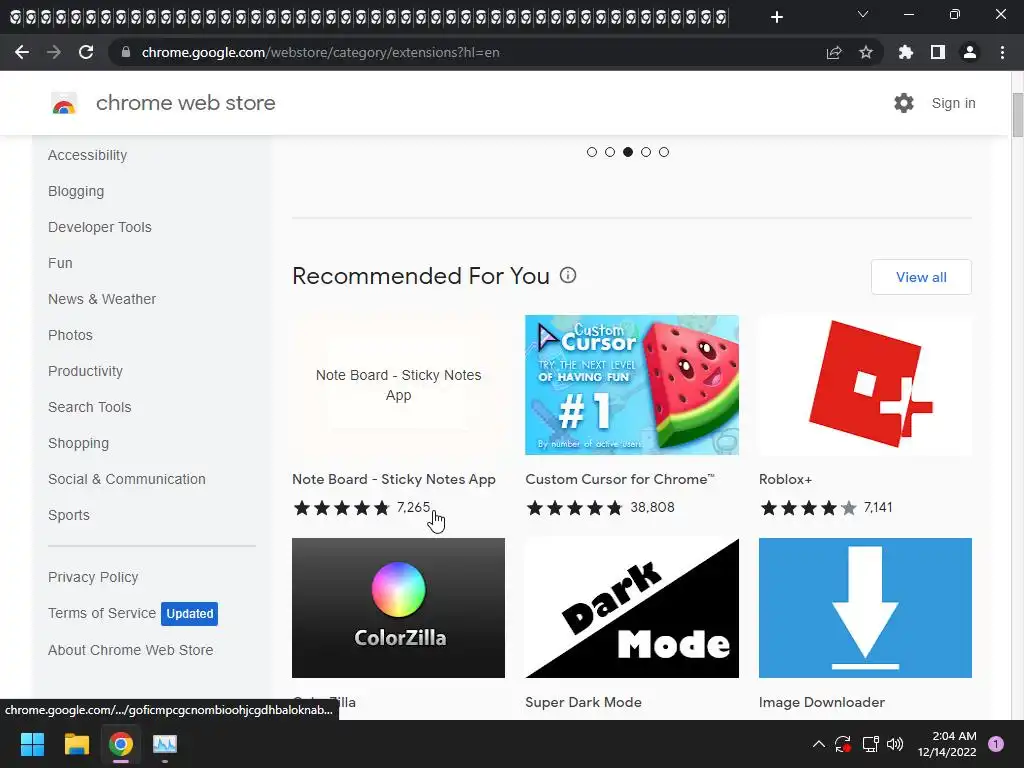Open the Fun category
Screen dimensions: 1024x768
click(x=60, y=263)
